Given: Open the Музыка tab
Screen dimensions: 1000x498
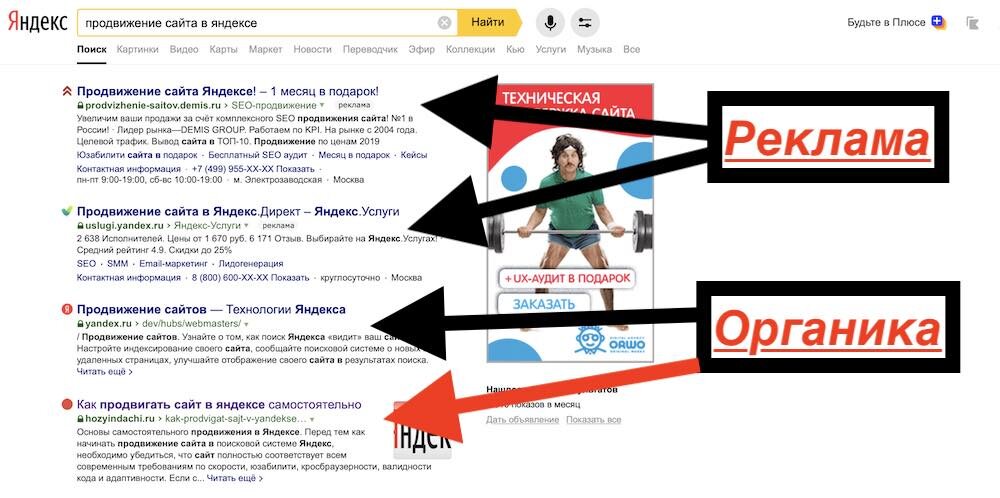Looking at the screenshot, I should 594,49.
